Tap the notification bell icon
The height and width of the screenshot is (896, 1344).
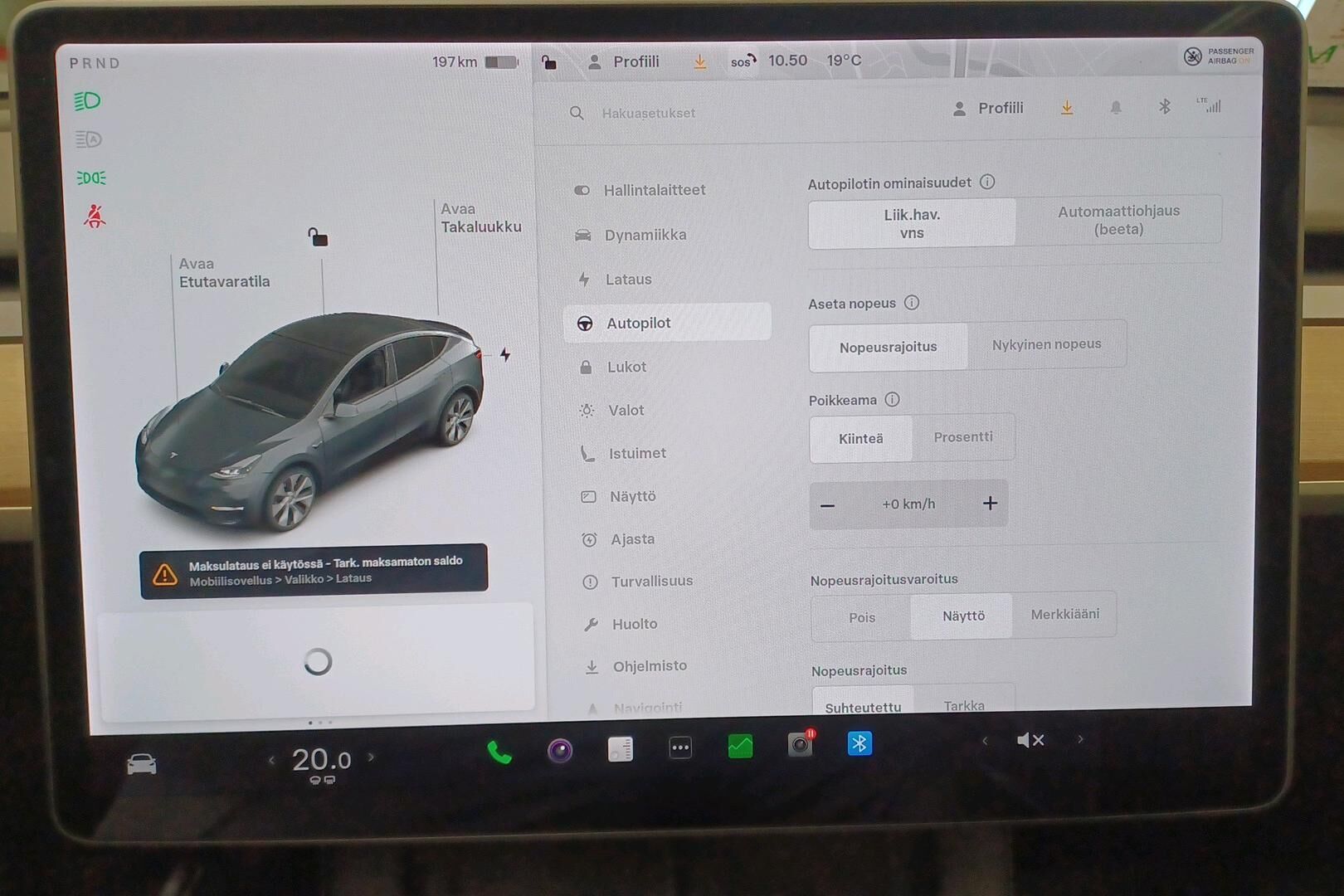pos(1116,108)
